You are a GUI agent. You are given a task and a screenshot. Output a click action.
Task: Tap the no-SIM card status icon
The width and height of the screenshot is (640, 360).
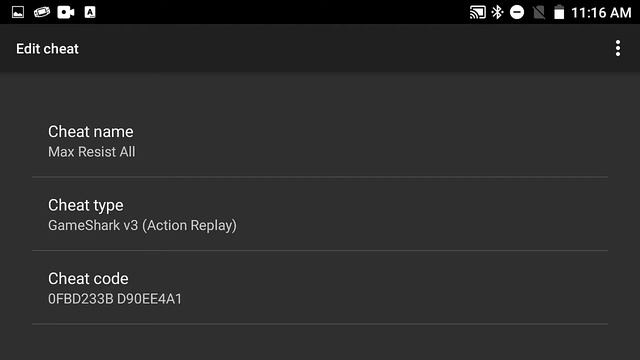pos(539,13)
